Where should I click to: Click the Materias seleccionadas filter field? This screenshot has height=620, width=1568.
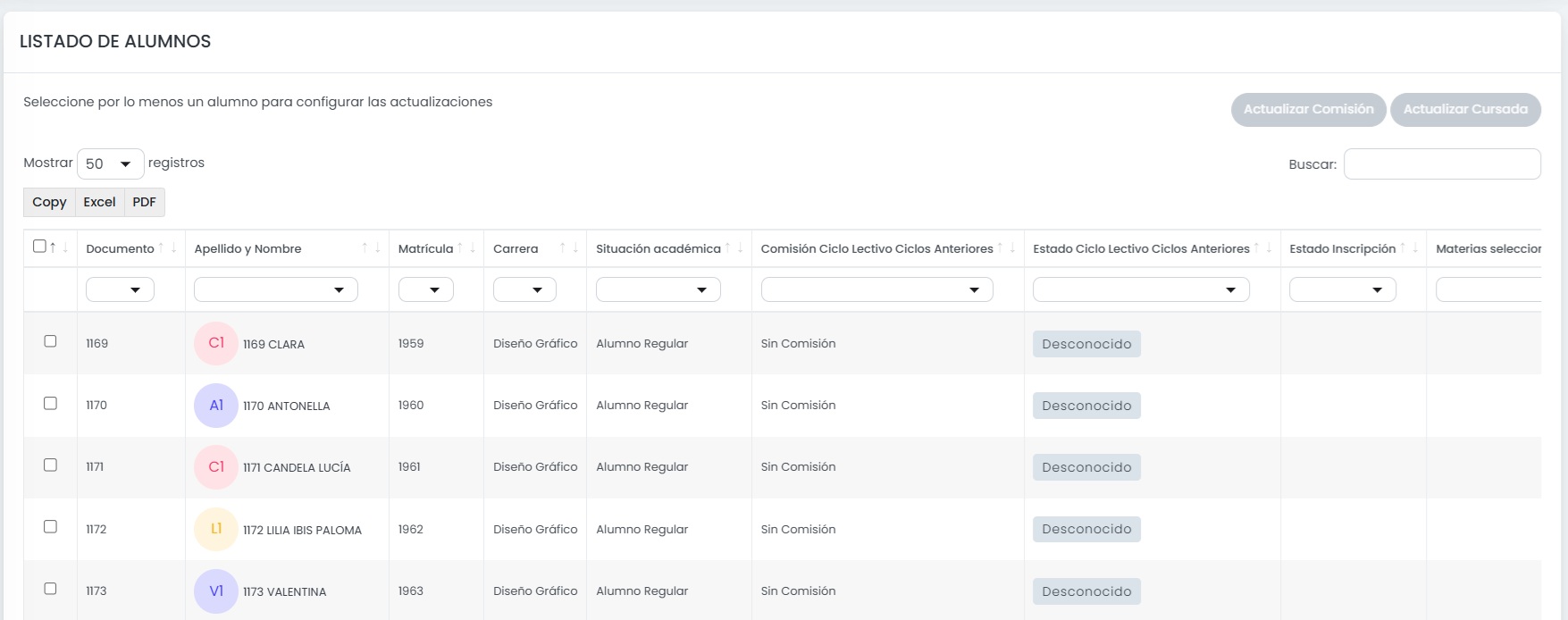tap(1488, 289)
